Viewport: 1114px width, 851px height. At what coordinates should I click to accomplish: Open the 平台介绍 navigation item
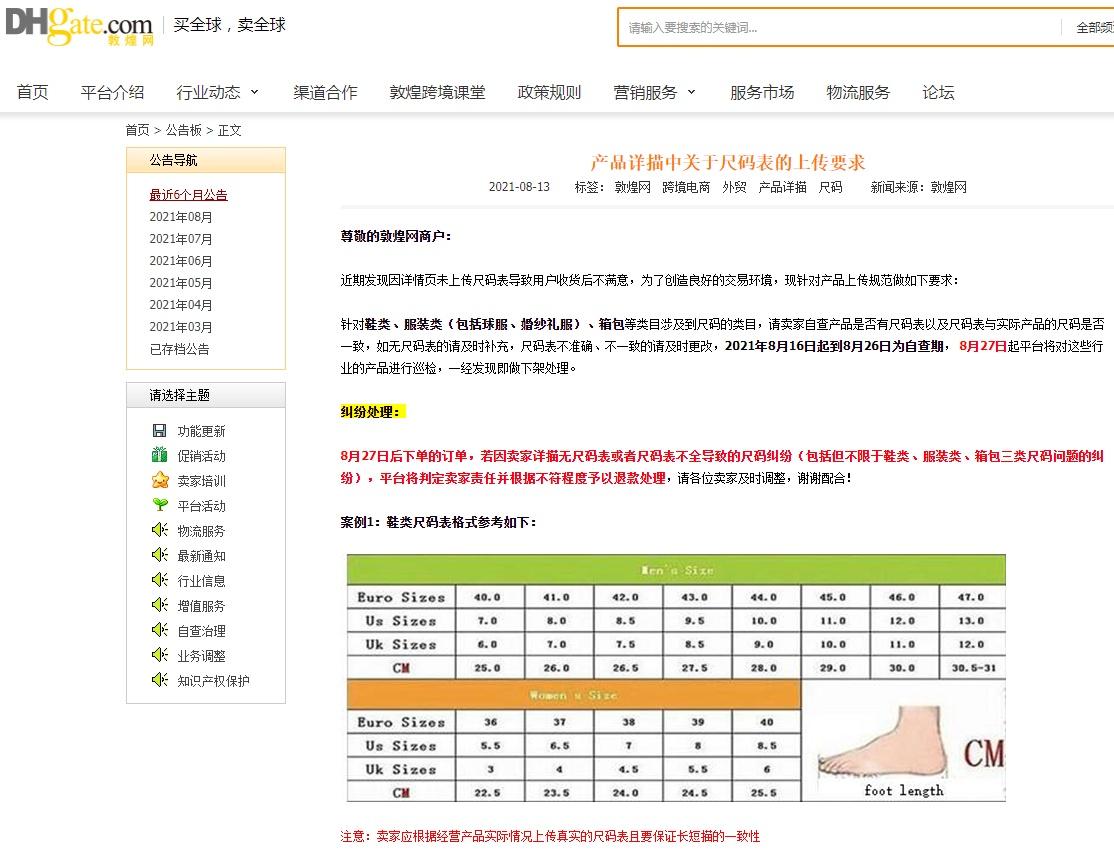[112, 92]
